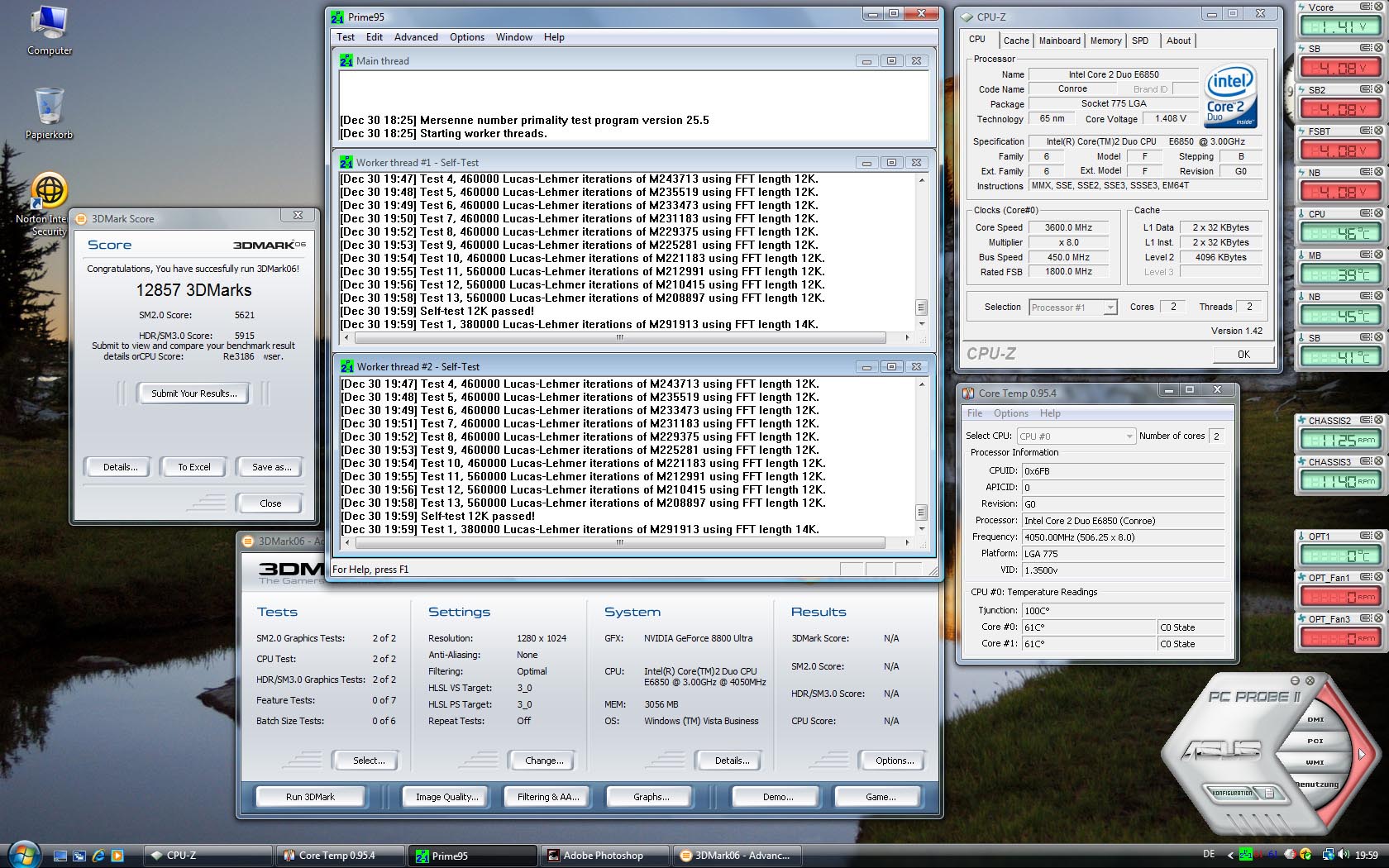
Task: Show hidden tray icons arrow
Action: coord(1230,855)
